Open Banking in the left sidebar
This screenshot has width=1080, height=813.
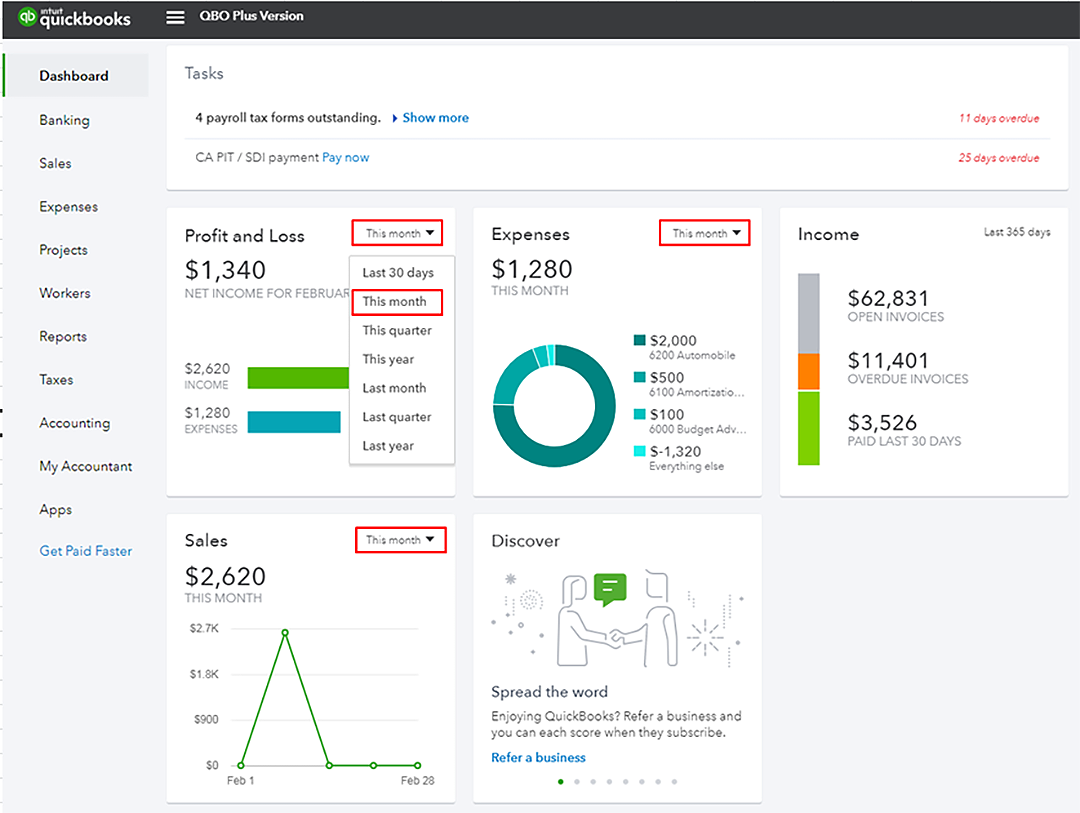(64, 120)
